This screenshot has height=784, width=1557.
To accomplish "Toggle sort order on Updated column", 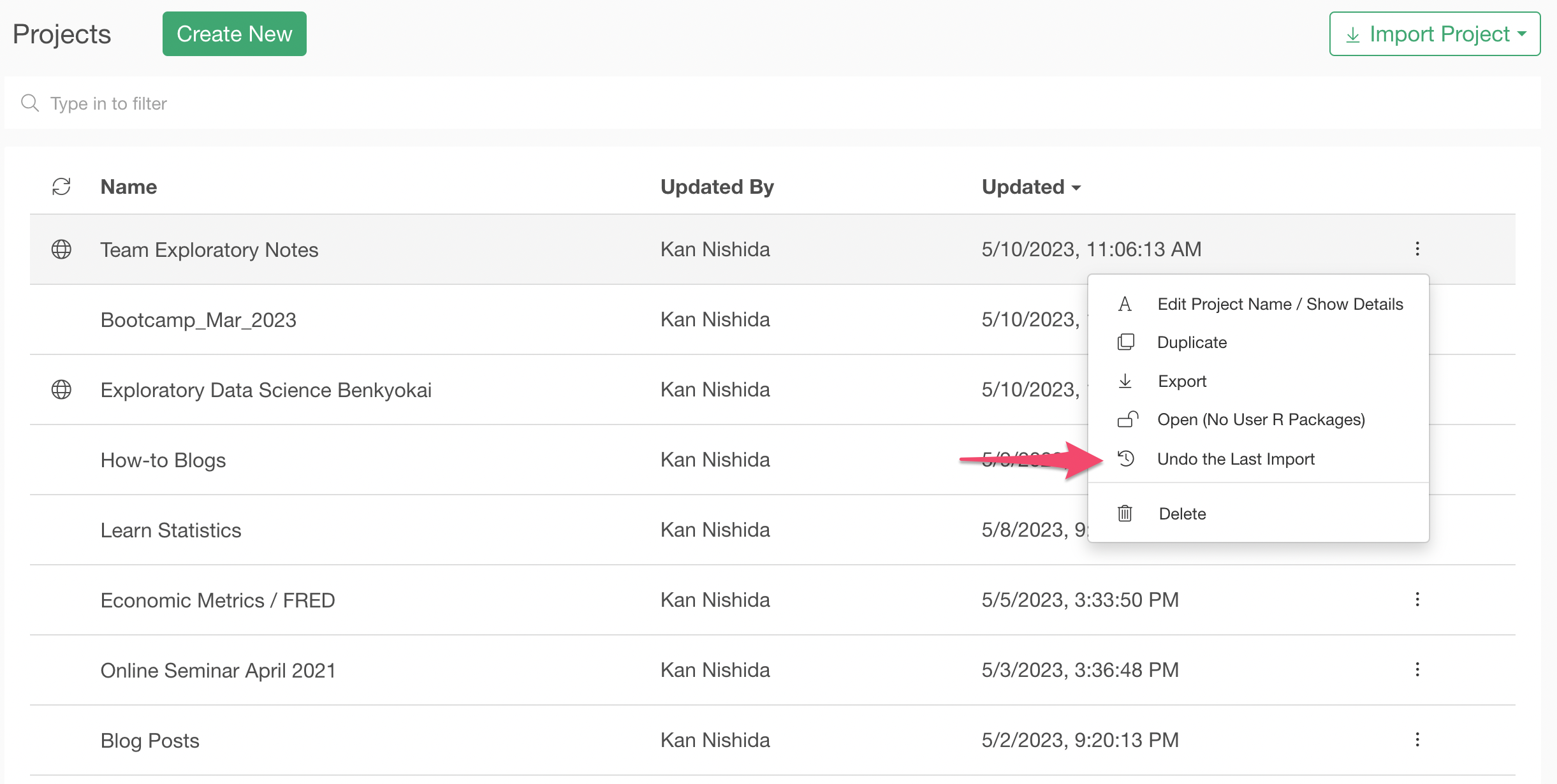I will 1031,187.
